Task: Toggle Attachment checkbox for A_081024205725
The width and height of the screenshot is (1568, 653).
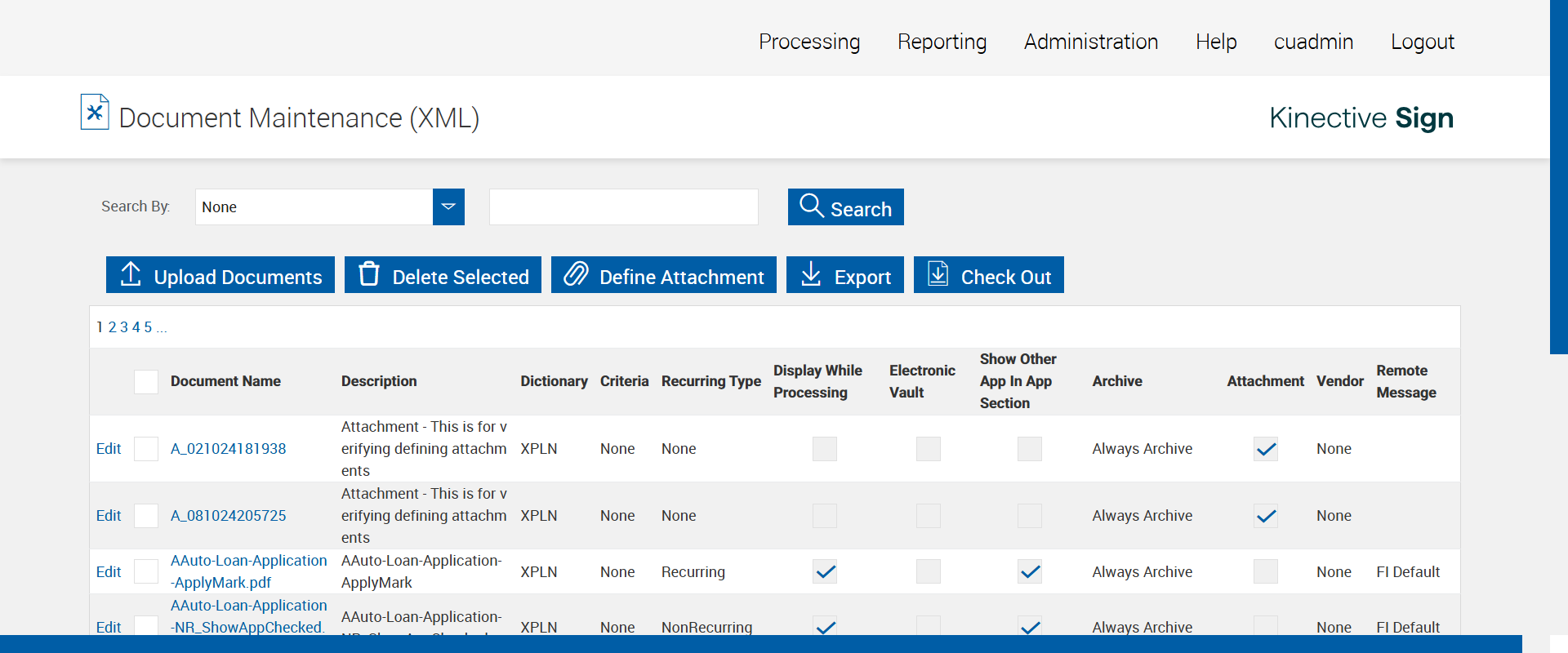Action: click(x=1266, y=516)
